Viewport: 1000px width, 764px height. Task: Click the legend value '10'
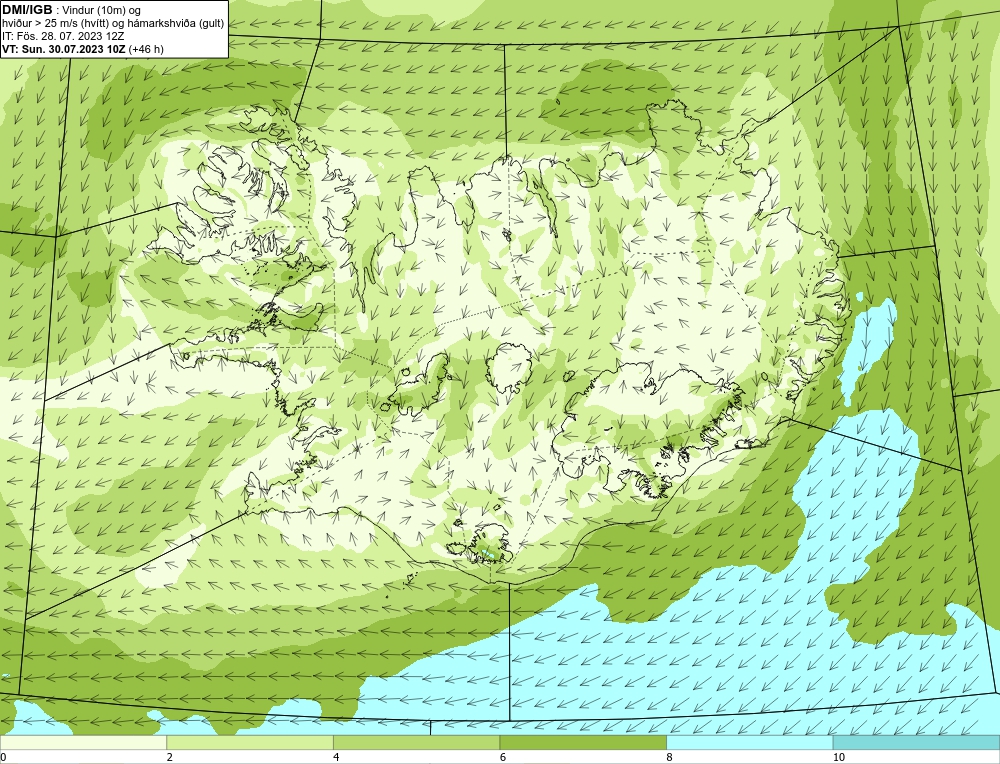point(839,757)
